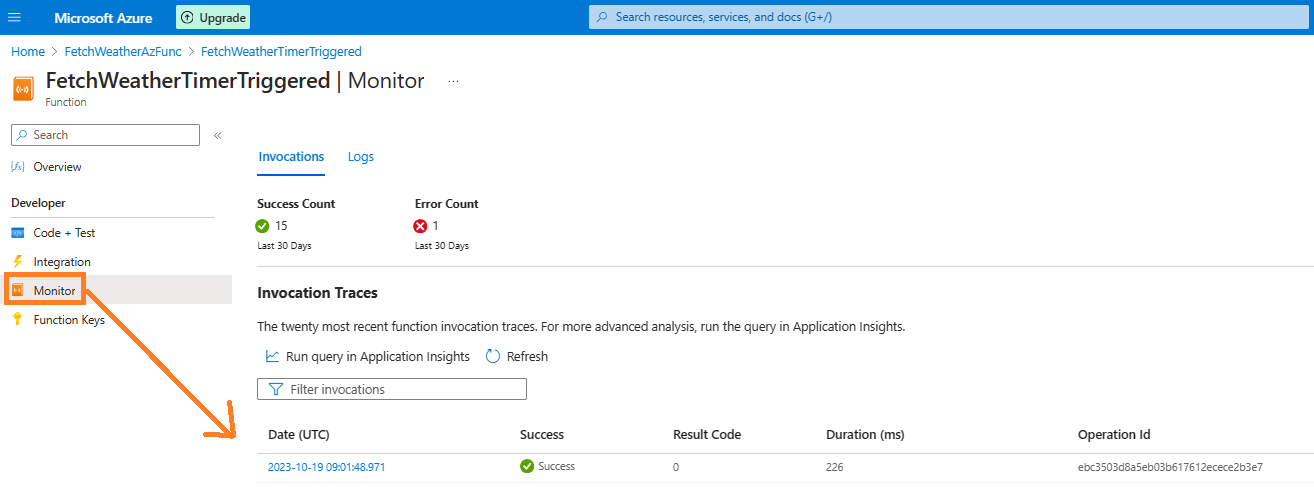Click the Overview function icon in sidebar

(x=17, y=167)
